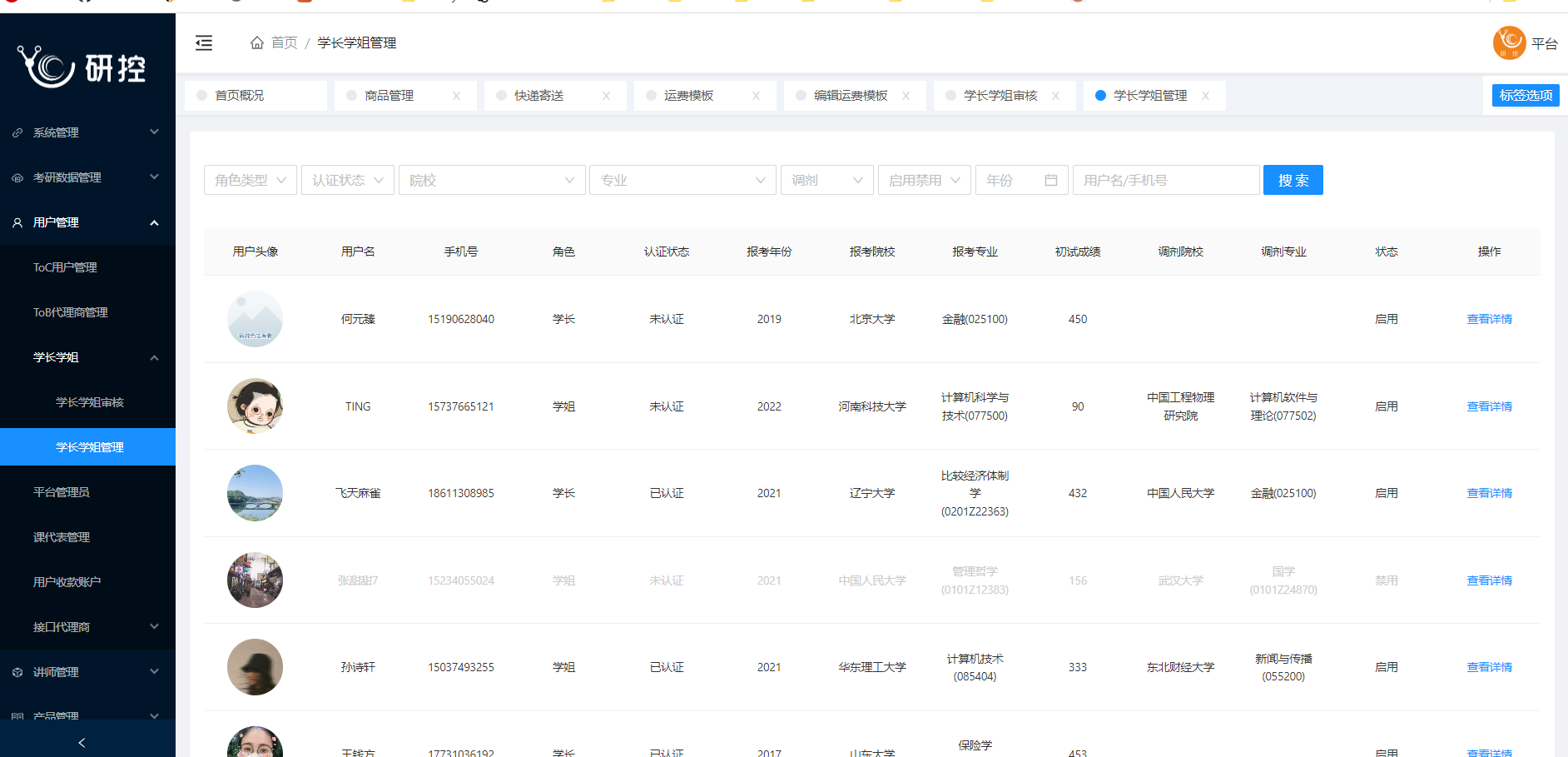The height and width of the screenshot is (757, 1568).
Task: Open the 院校 dropdown
Action: (492, 180)
